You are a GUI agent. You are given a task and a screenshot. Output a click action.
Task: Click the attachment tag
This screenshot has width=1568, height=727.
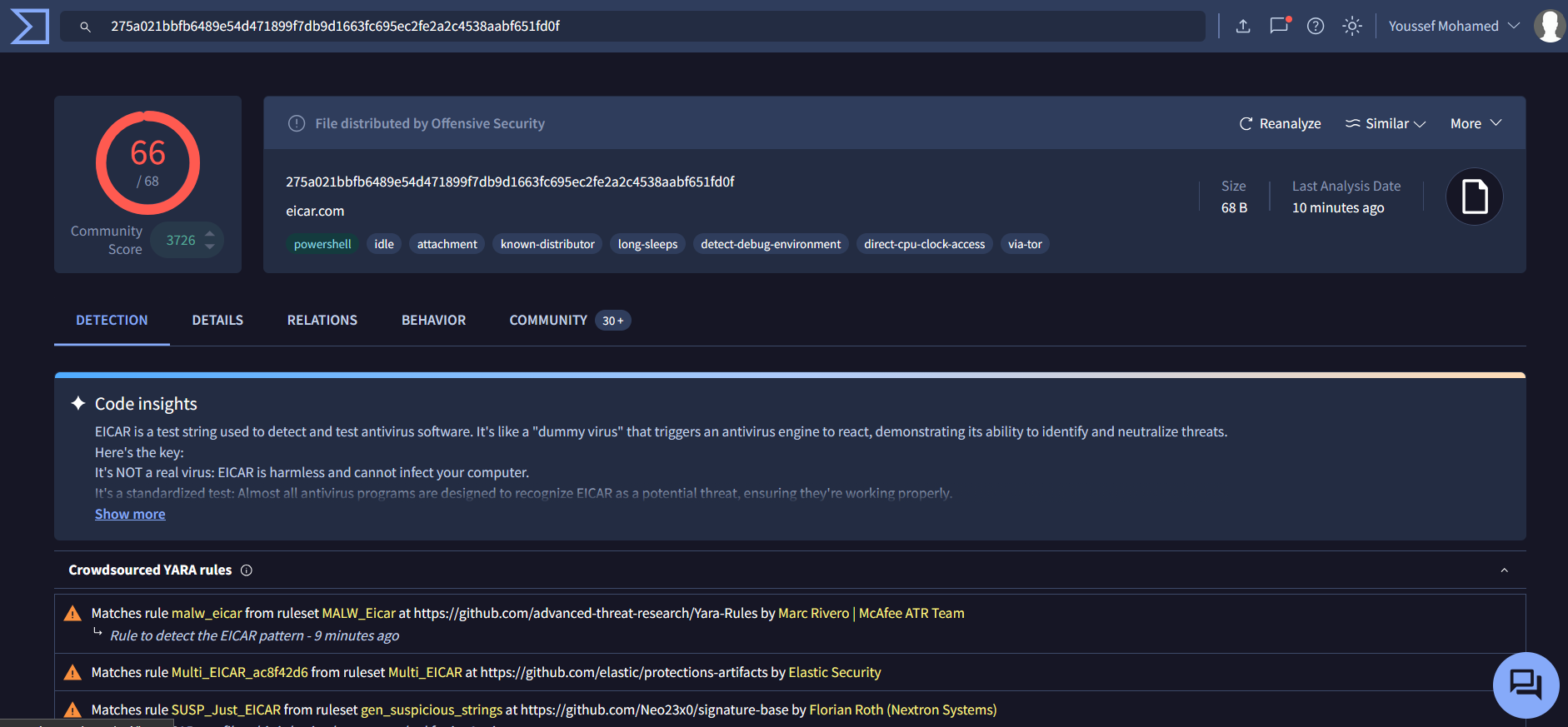(x=447, y=244)
